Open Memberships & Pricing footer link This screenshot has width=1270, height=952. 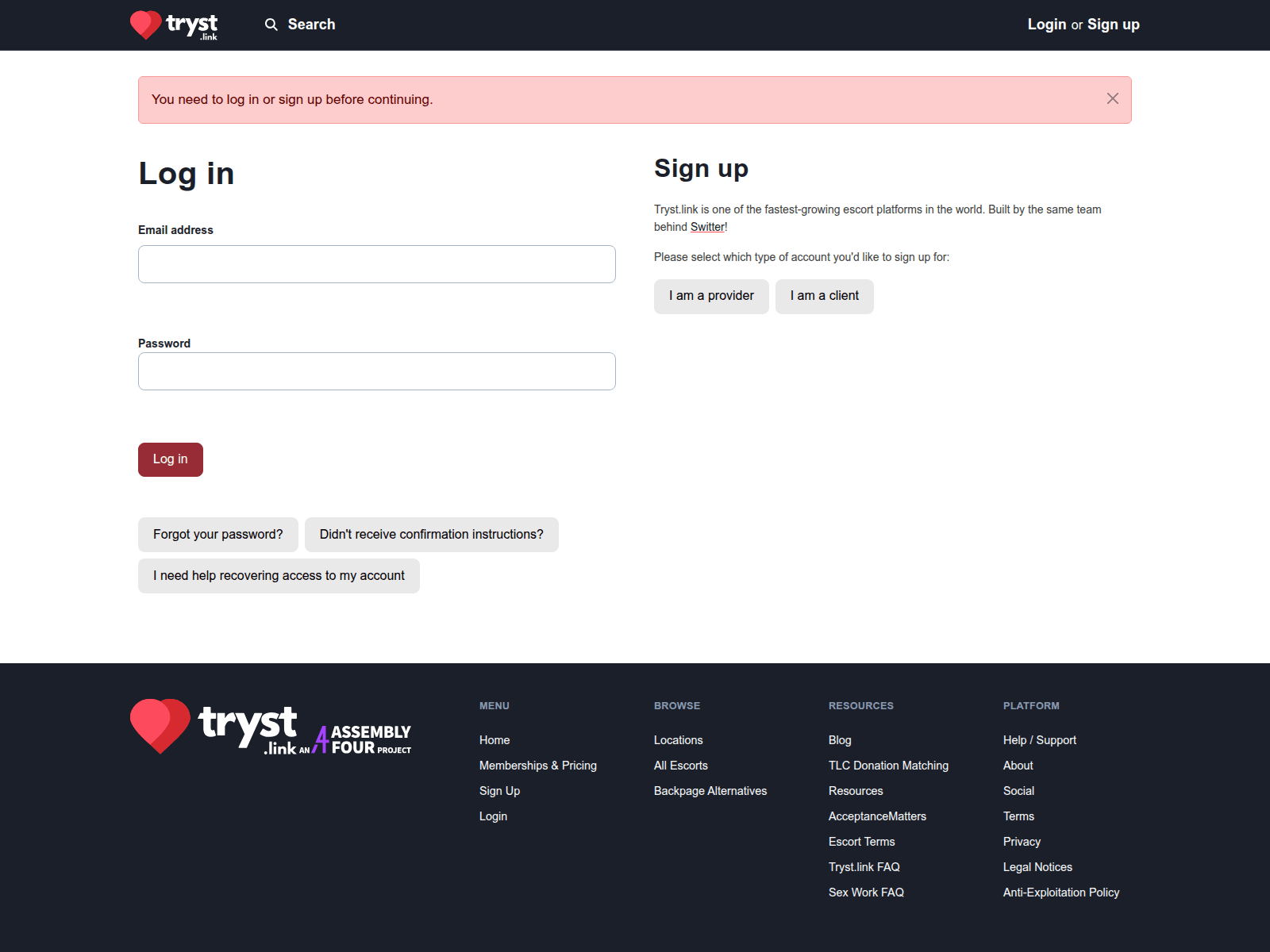click(x=538, y=766)
